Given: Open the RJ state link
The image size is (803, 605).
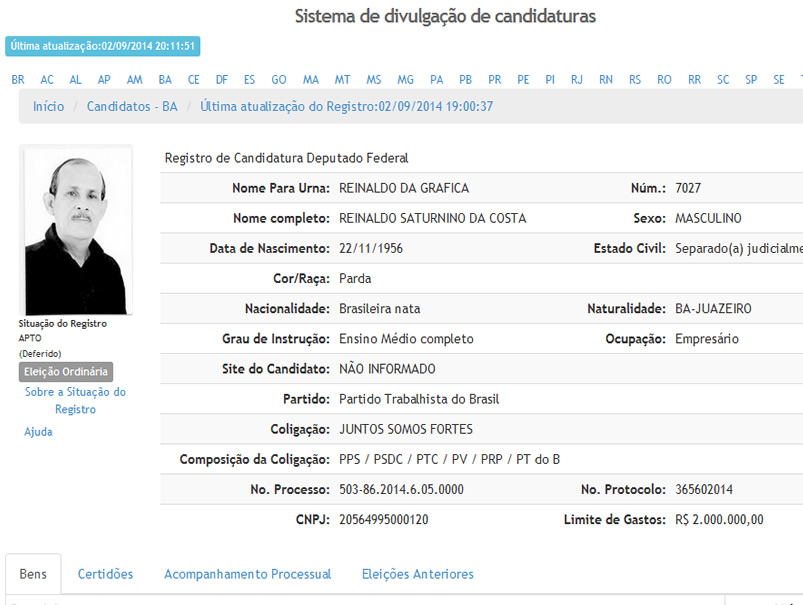Looking at the screenshot, I should pyautogui.click(x=577, y=80).
